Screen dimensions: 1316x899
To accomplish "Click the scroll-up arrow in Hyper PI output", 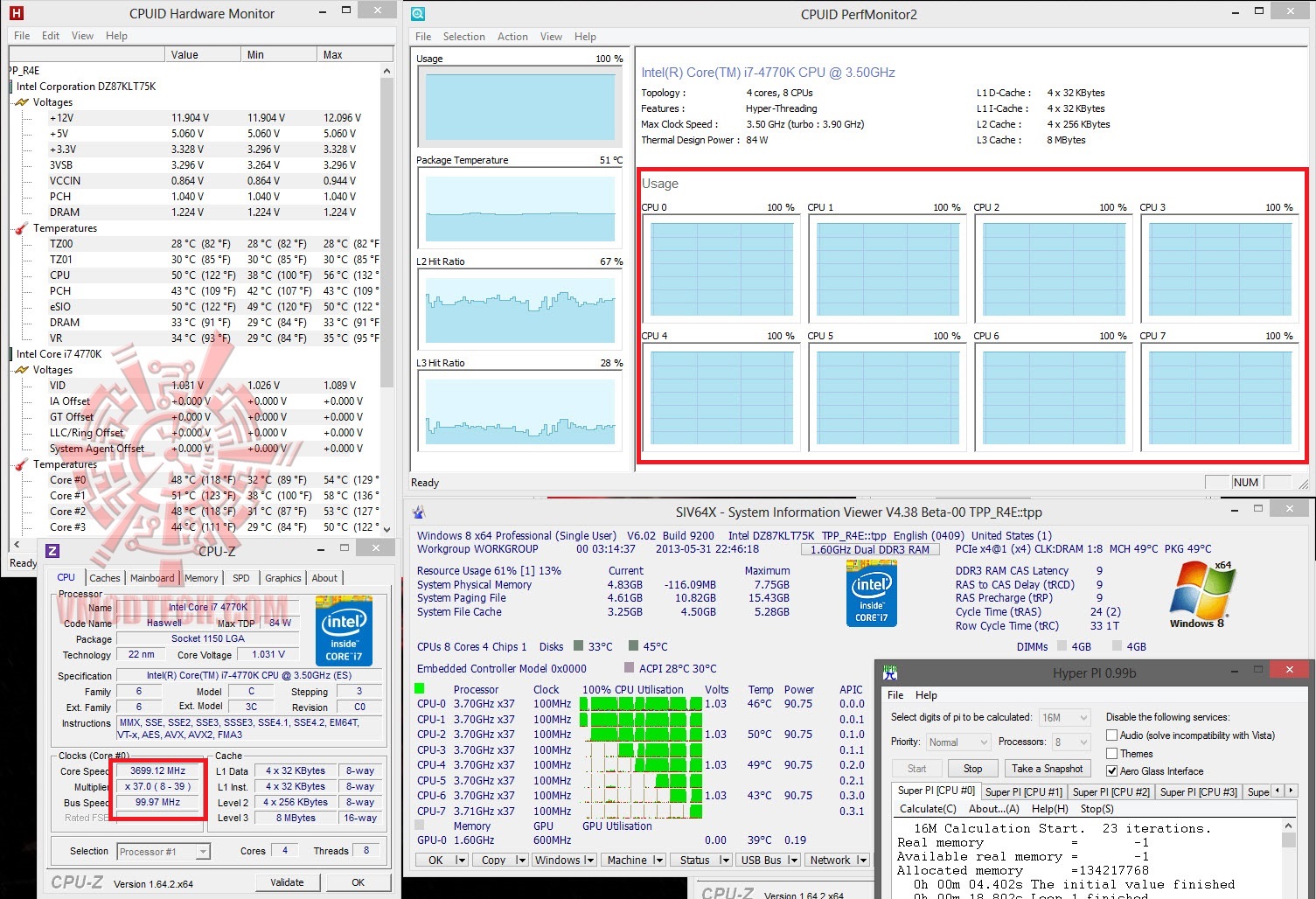I will 1288,826.
